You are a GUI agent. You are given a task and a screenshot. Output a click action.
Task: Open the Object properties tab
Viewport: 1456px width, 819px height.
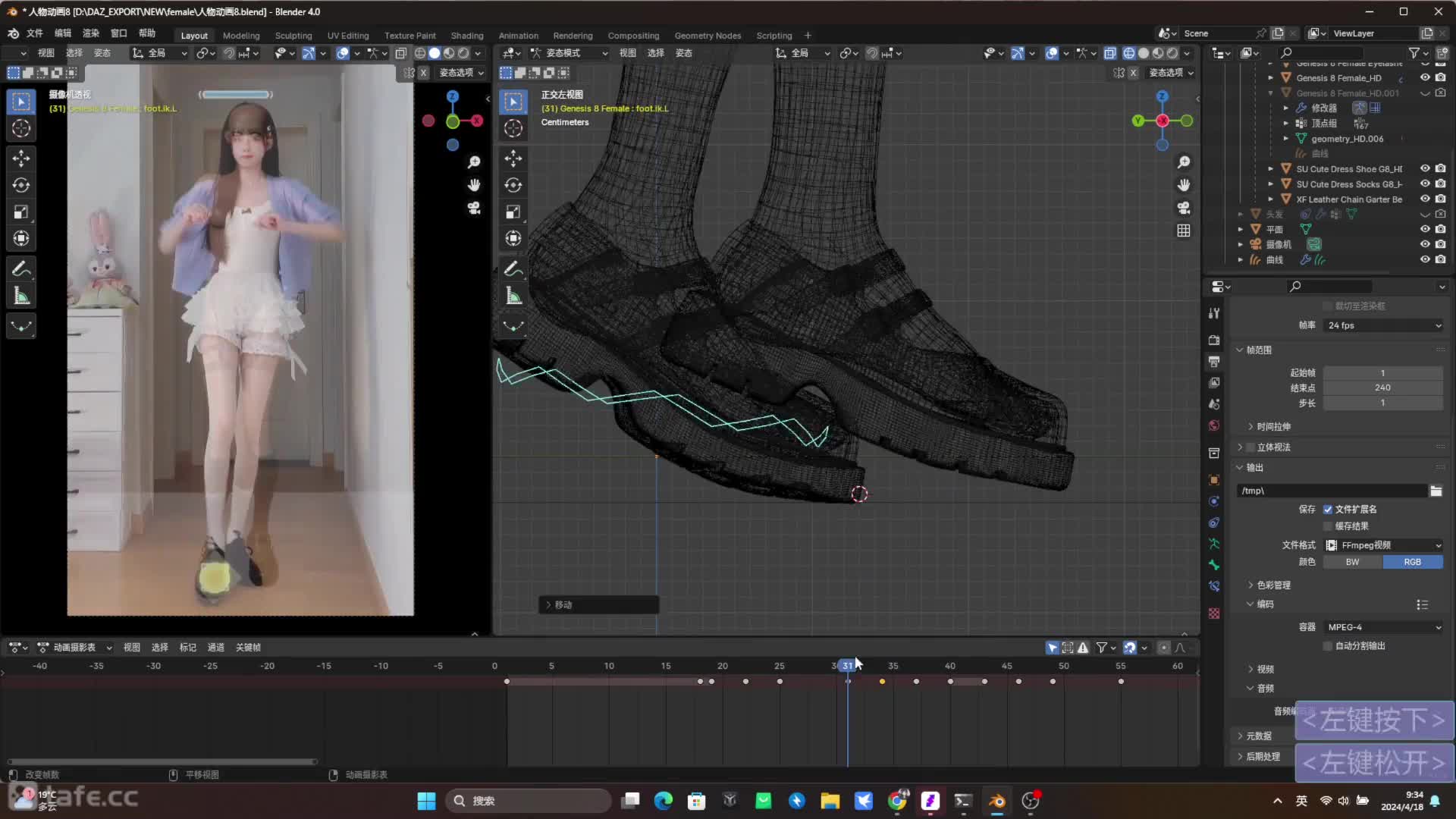pos(1214,480)
